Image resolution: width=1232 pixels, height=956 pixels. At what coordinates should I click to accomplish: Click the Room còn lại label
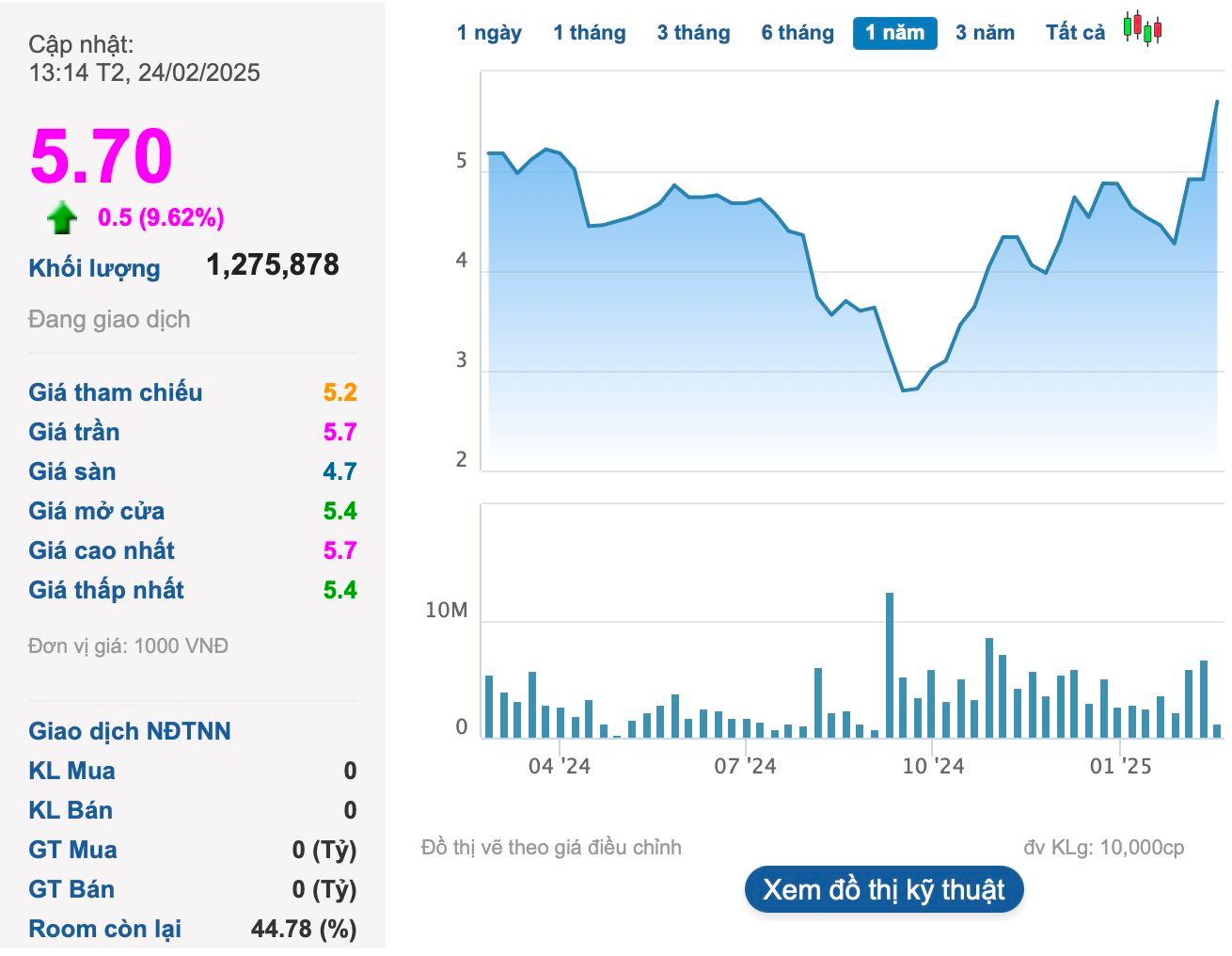point(105,929)
